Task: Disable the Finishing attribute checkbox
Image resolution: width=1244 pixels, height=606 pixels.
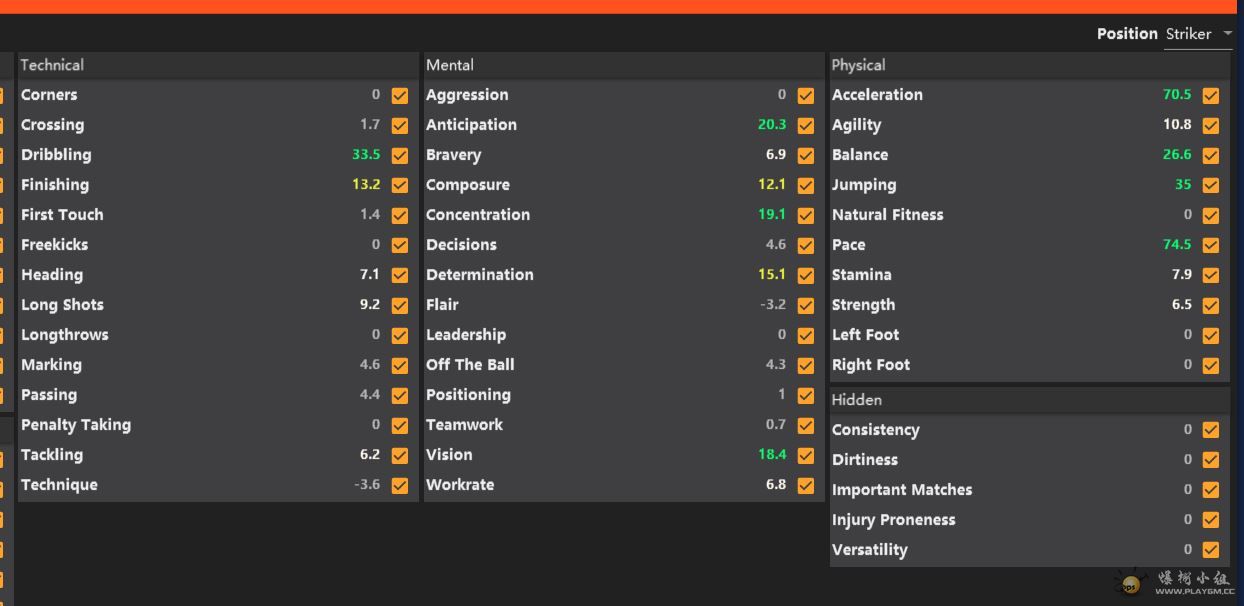Action: (400, 186)
